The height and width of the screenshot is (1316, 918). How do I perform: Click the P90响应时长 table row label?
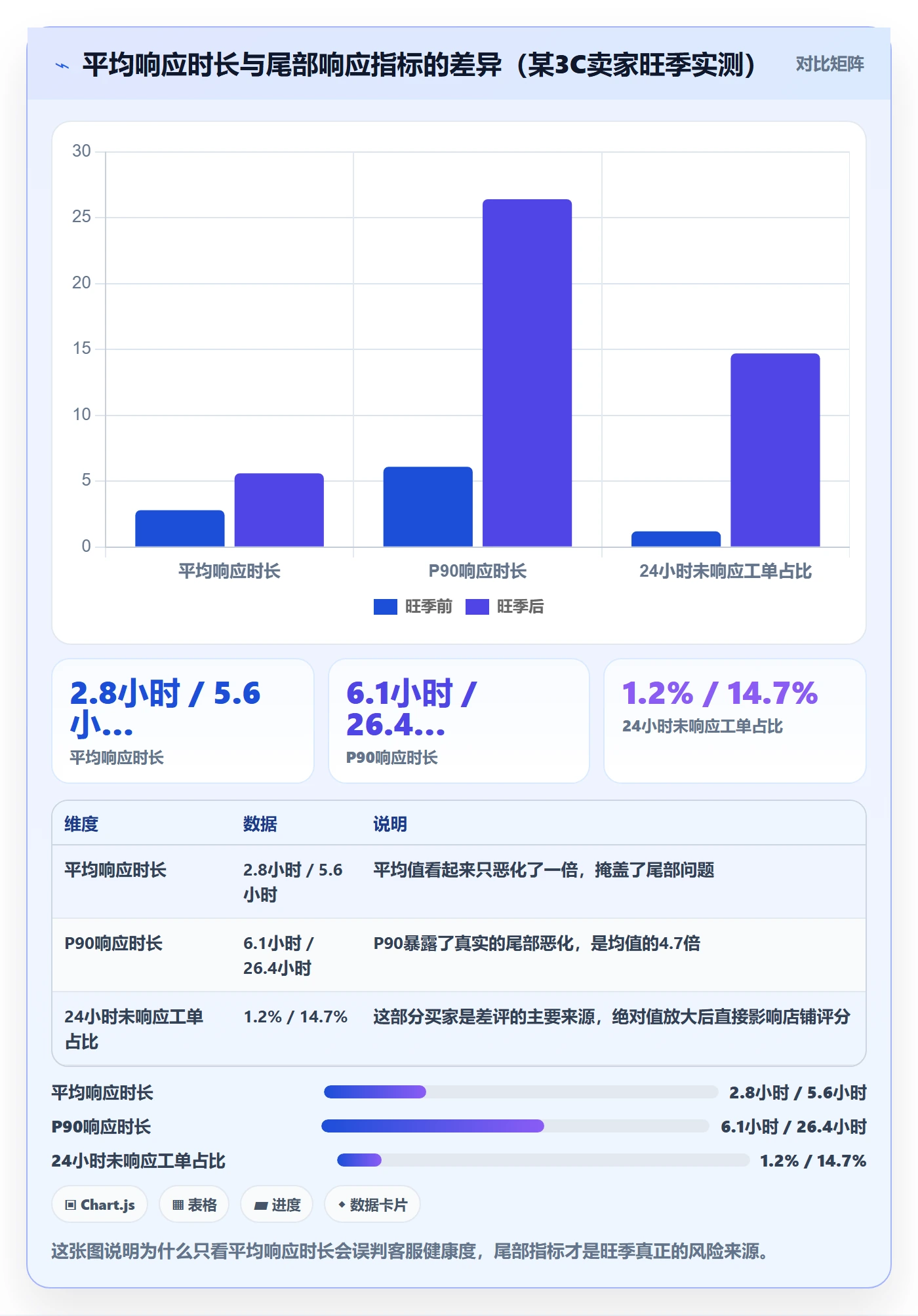click(113, 943)
